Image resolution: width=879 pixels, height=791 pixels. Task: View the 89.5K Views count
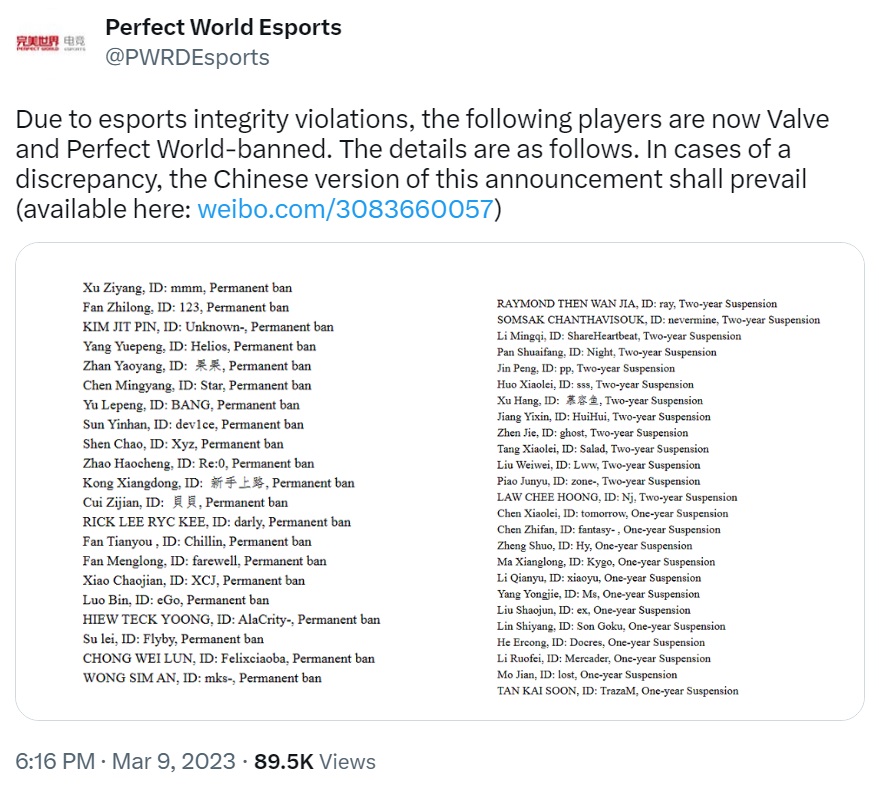(x=314, y=761)
